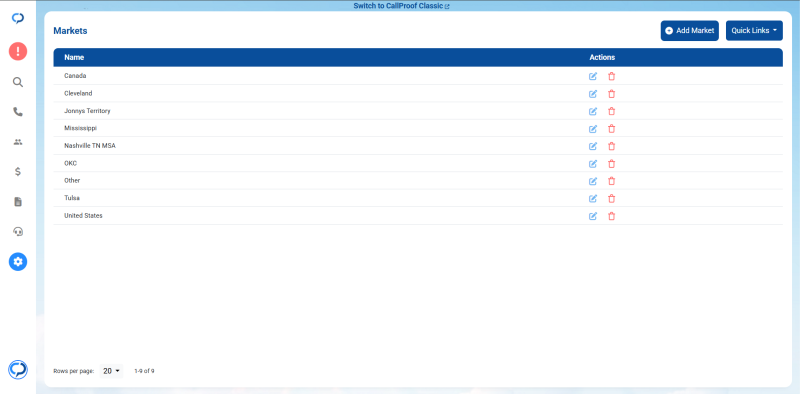Edit the United States market

click(x=593, y=216)
